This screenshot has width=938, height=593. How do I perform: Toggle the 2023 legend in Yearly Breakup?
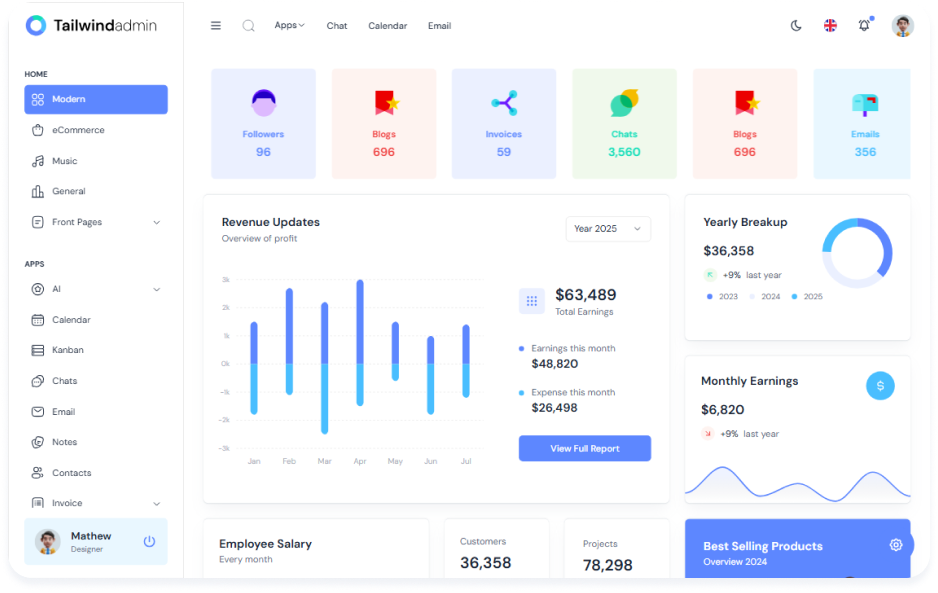click(x=722, y=297)
